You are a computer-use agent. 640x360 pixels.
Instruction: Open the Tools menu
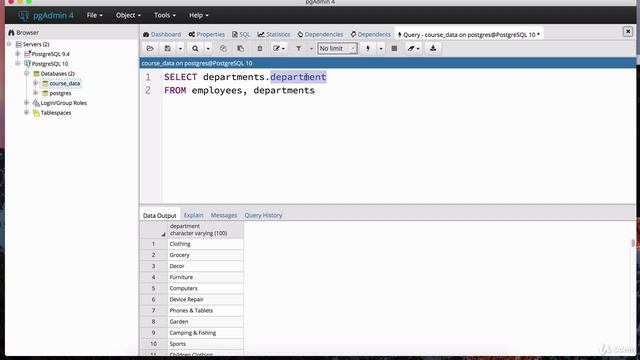pyautogui.click(x=164, y=15)
